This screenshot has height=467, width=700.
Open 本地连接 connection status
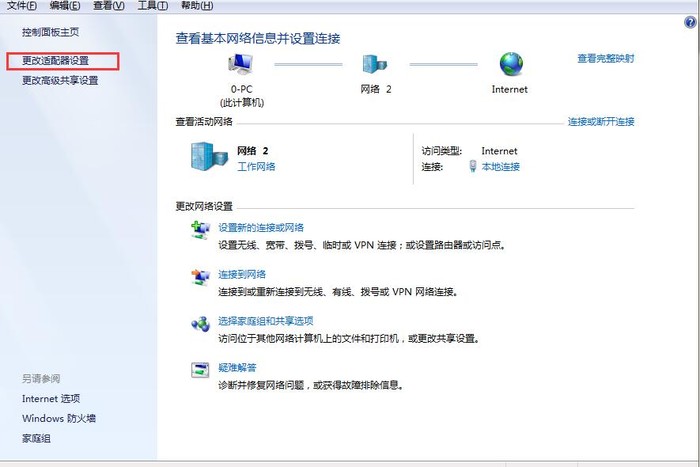500,167
